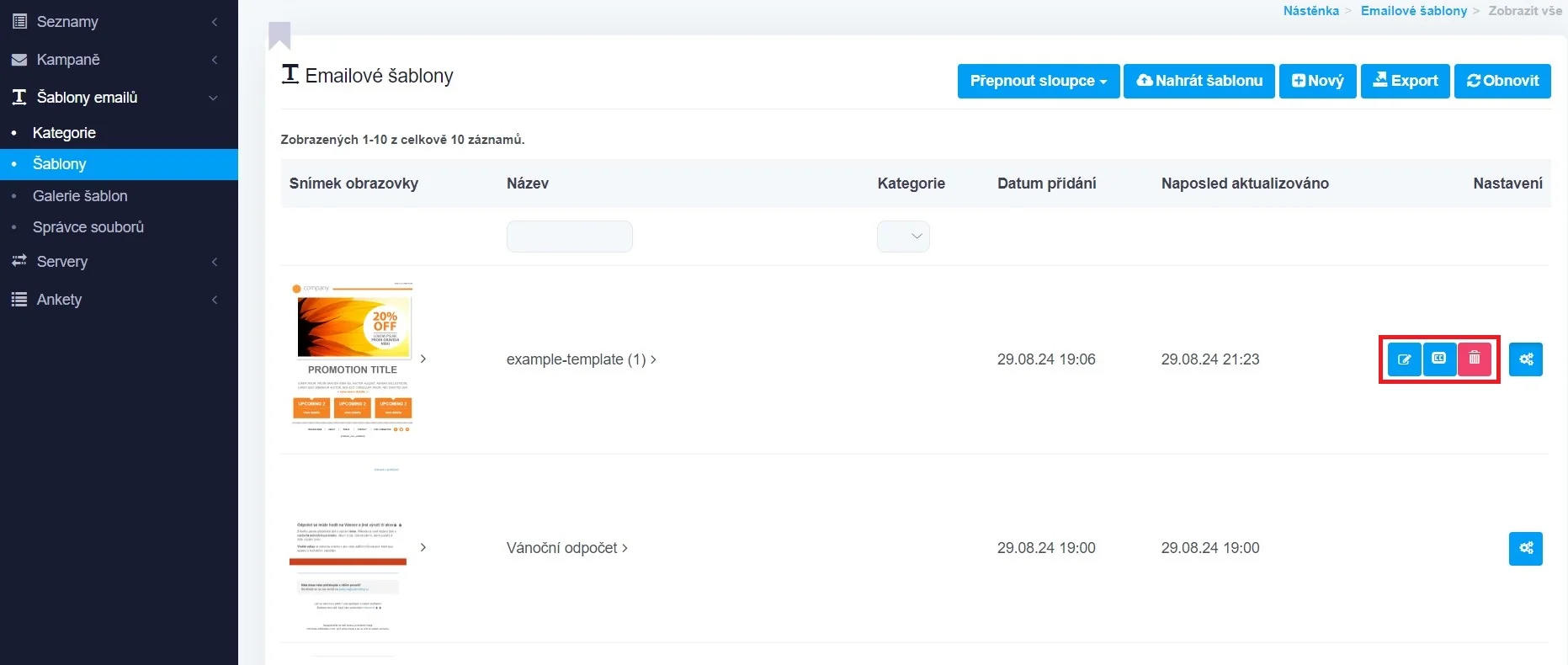Refresh the list with Obnovit
Image resolution: width=1568 pixels, height=665 pixels.
(x=1502, y=81)
